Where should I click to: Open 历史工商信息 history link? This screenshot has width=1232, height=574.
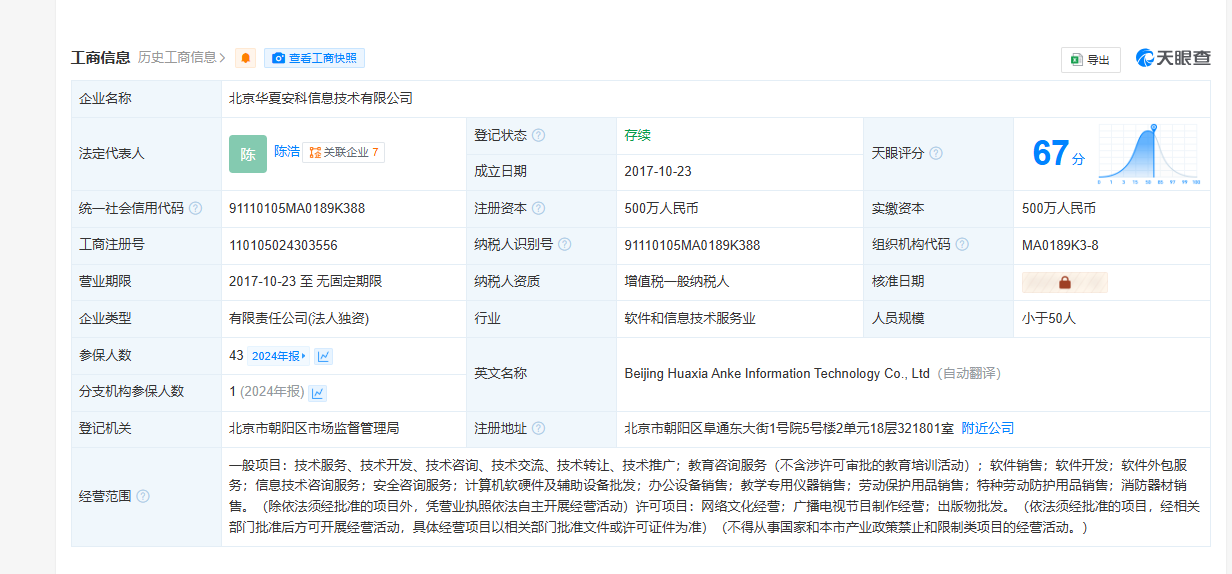pyautogui.click(x=181, y=58)
